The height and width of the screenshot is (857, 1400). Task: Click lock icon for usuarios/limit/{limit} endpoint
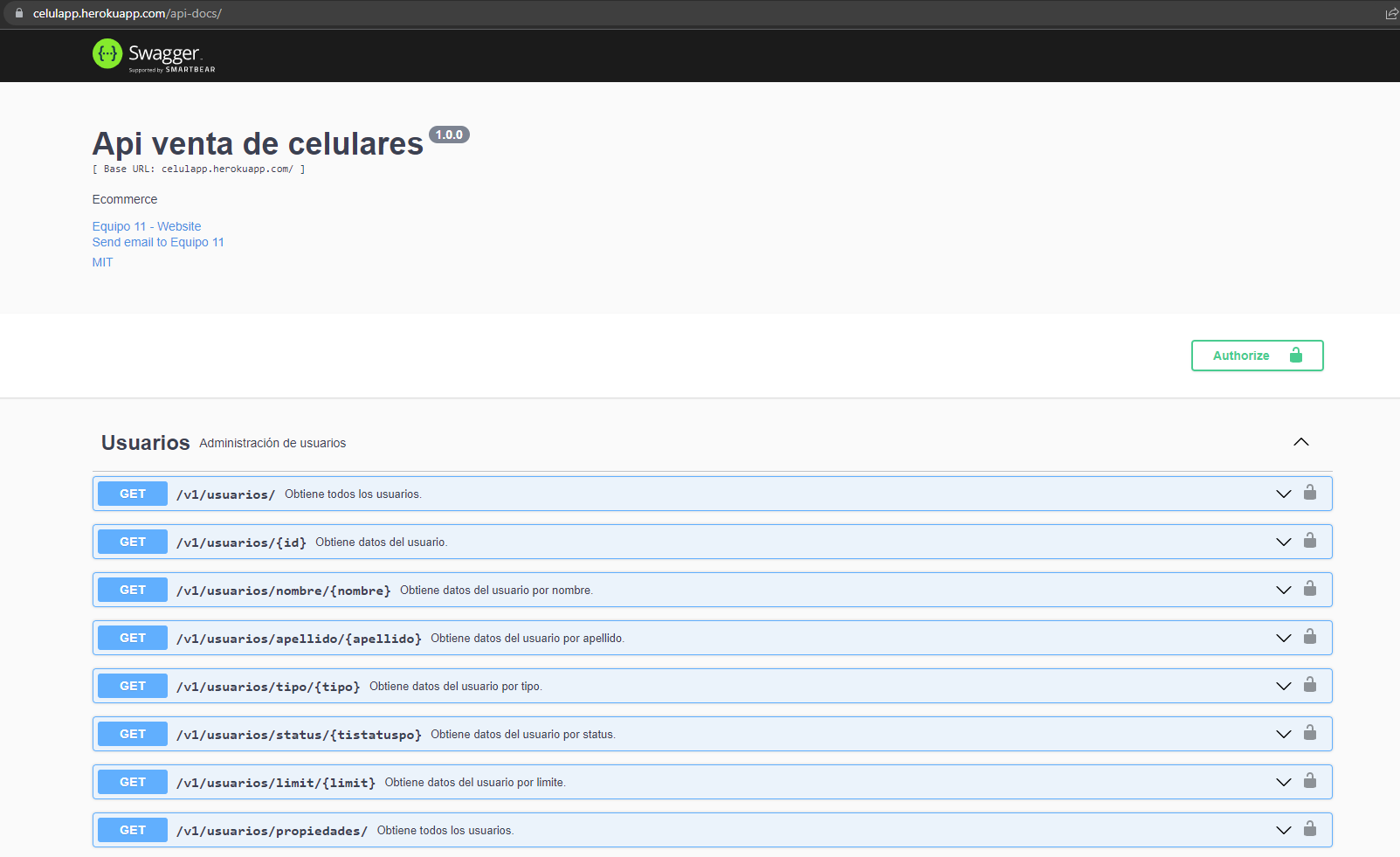[1309, 781]
